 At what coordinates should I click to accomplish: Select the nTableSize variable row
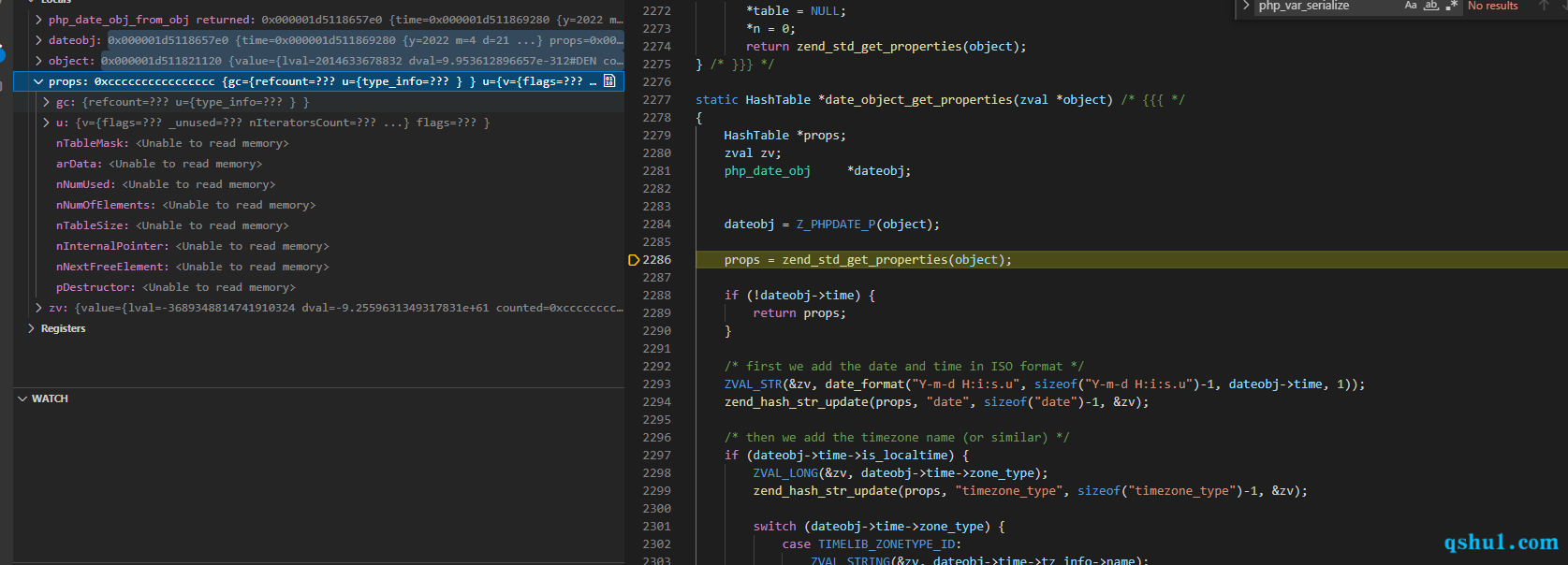[318, 225]
